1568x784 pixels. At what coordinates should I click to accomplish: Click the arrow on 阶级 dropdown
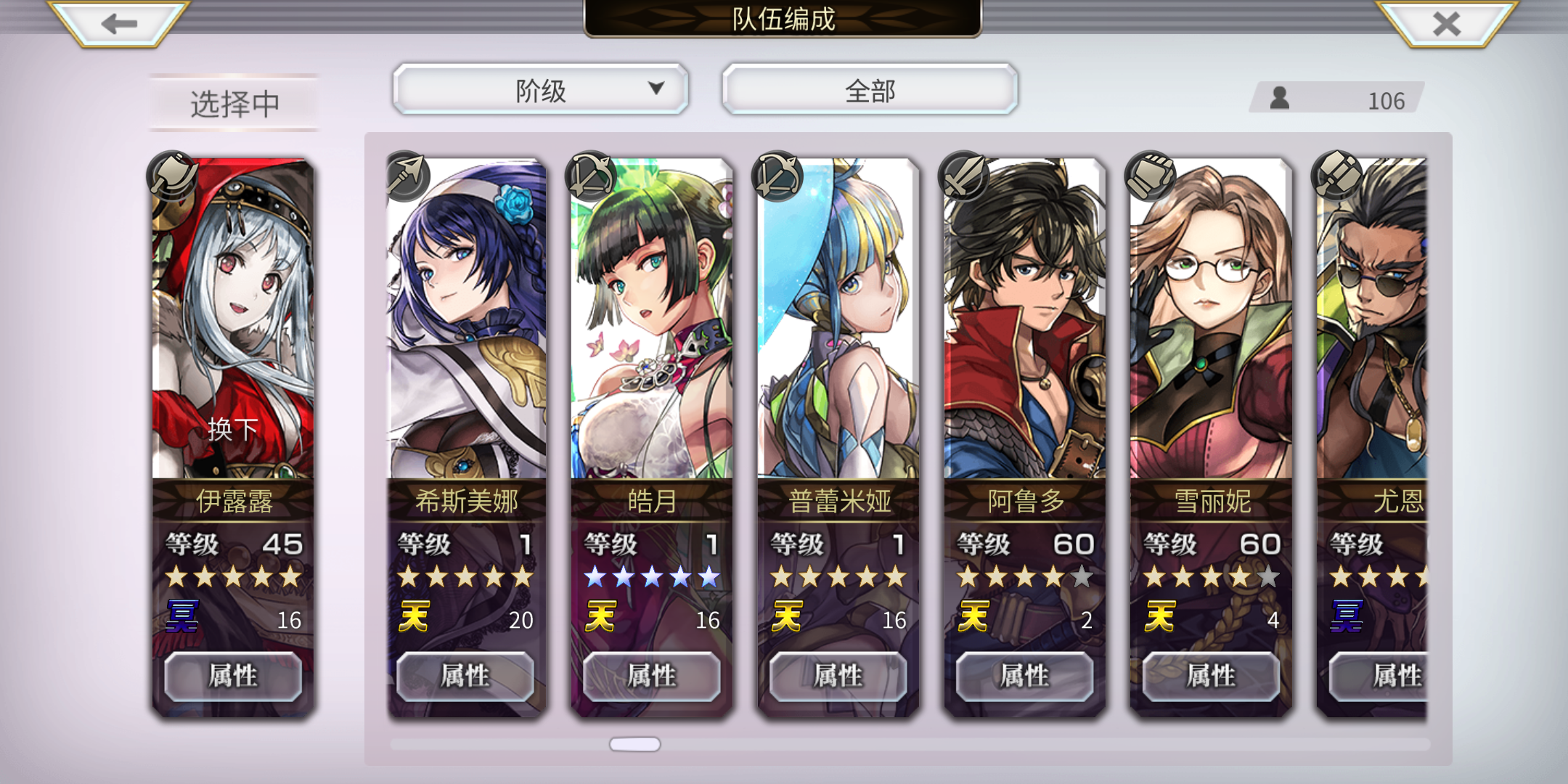656,88
